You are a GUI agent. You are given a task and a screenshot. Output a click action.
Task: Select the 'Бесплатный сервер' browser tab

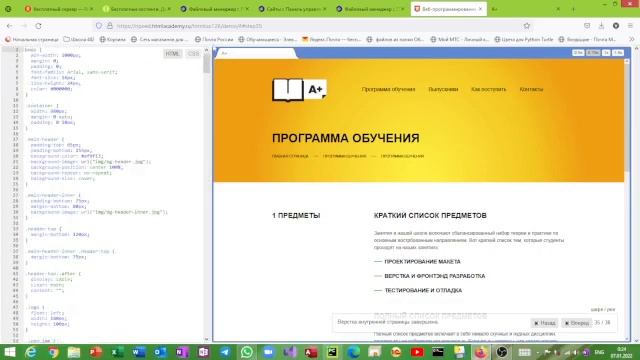click(x=59, y=9)
